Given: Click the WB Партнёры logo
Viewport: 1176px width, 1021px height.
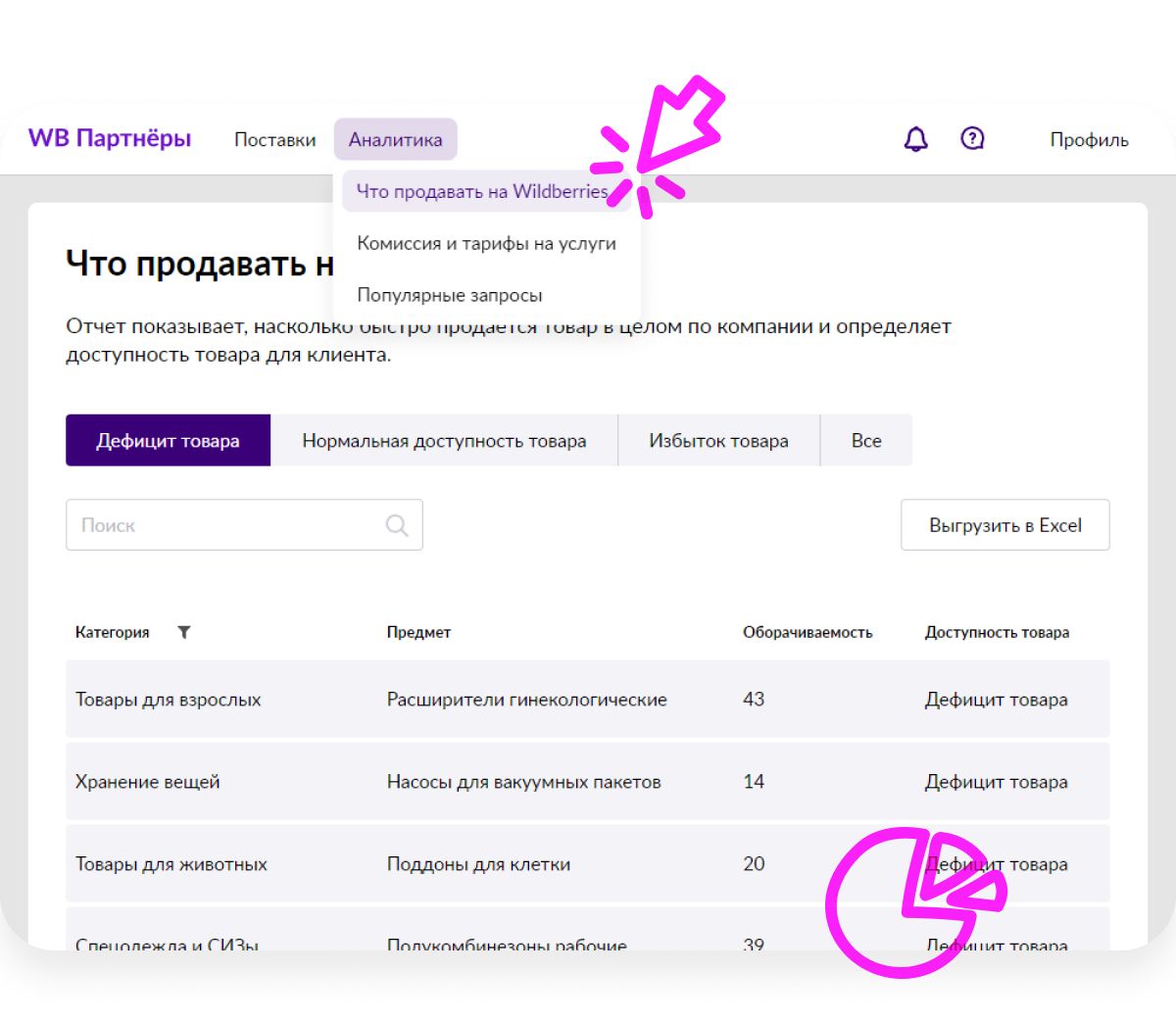Looking at the screenshot, I should (x=110, y=139).
